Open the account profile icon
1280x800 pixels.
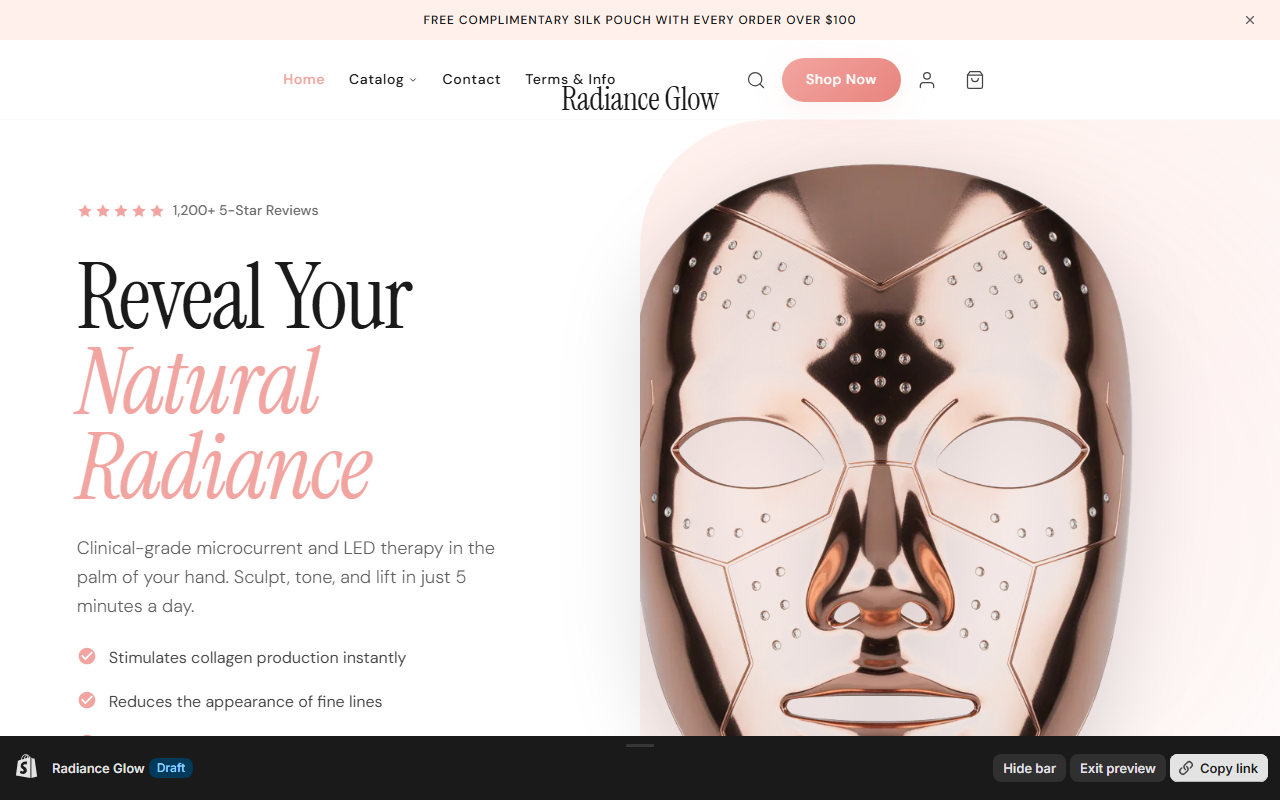pos(927,80)
